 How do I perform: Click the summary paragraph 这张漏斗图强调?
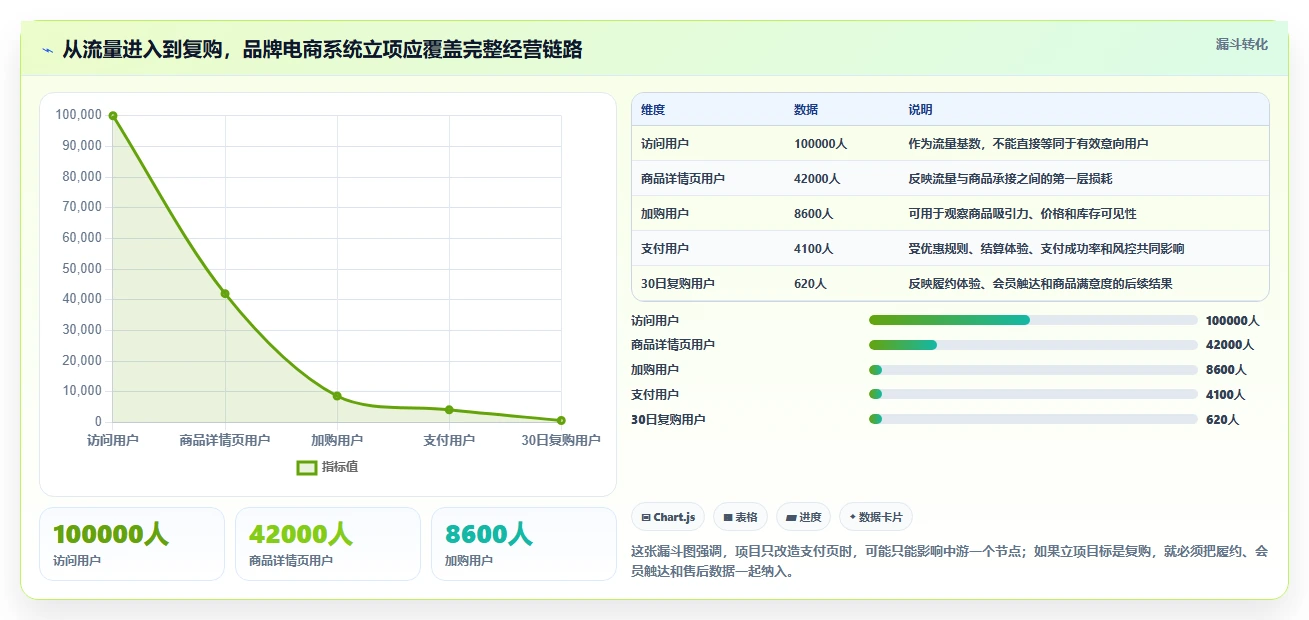(x=950, y=562)
